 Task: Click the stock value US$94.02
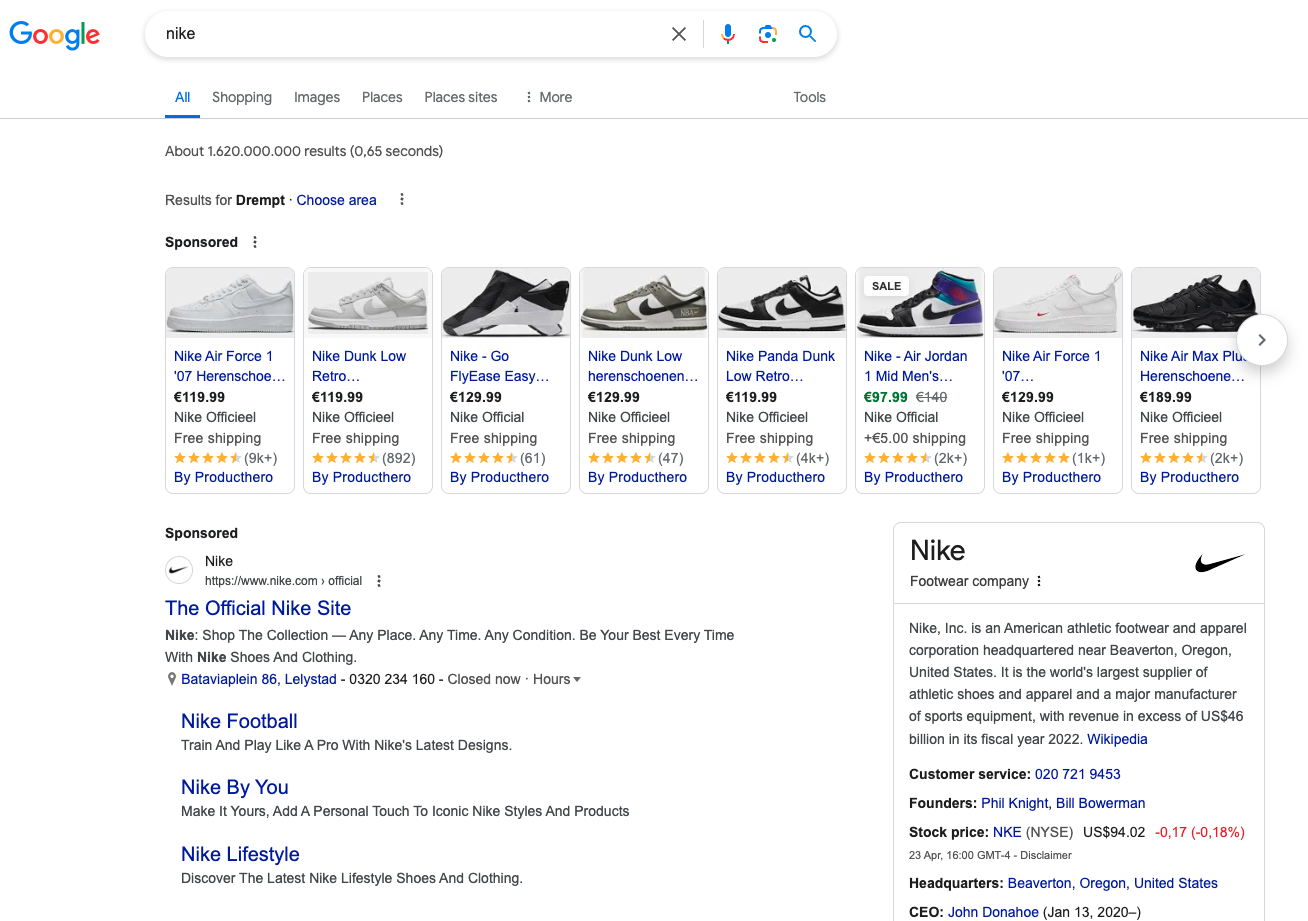pos(1114,832)
